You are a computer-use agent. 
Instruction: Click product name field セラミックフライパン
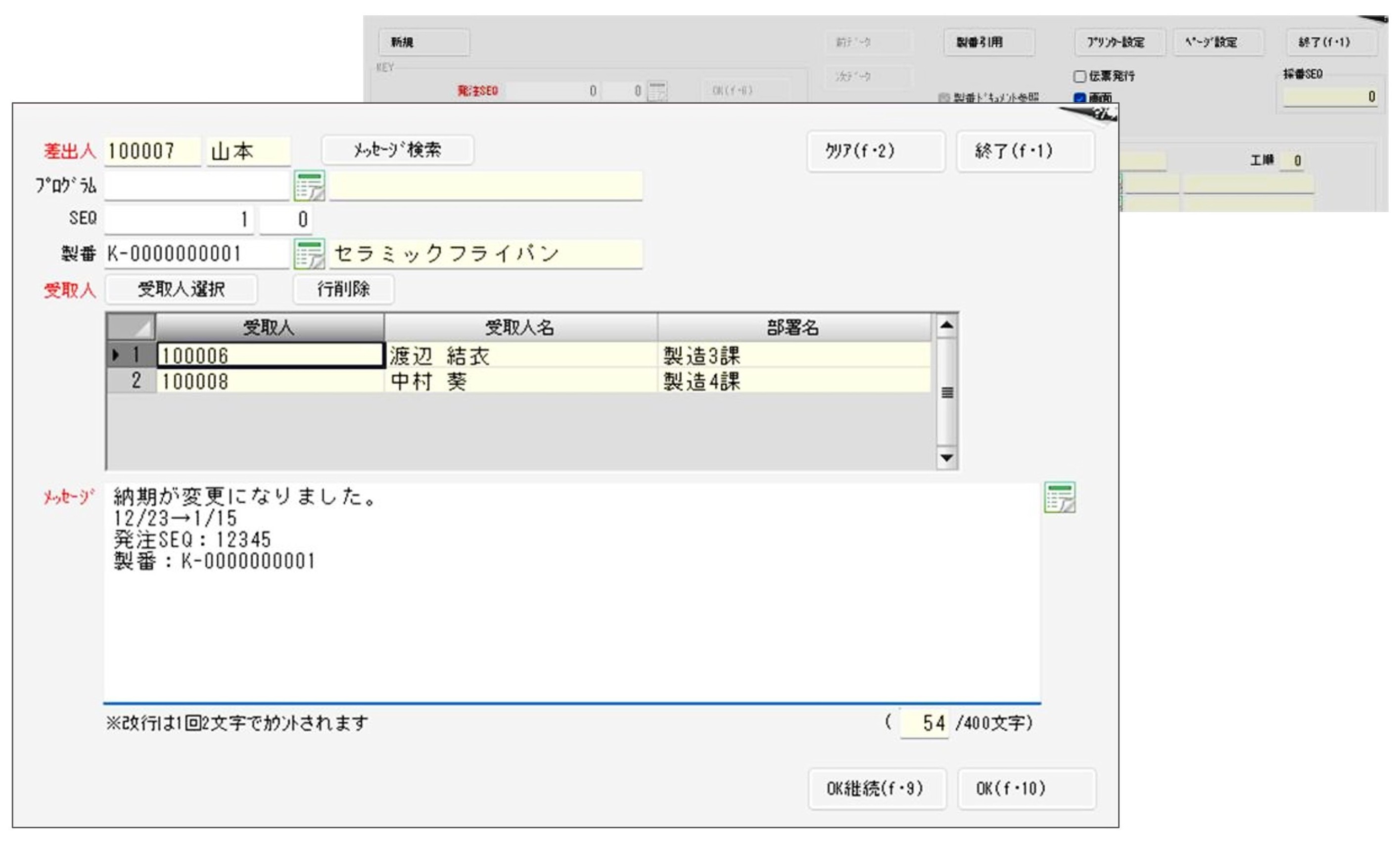(x=486, y=254)
